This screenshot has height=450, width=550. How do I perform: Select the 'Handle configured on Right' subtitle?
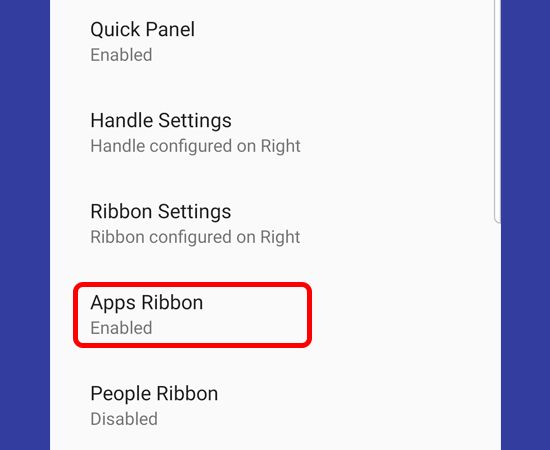[195, 146]
